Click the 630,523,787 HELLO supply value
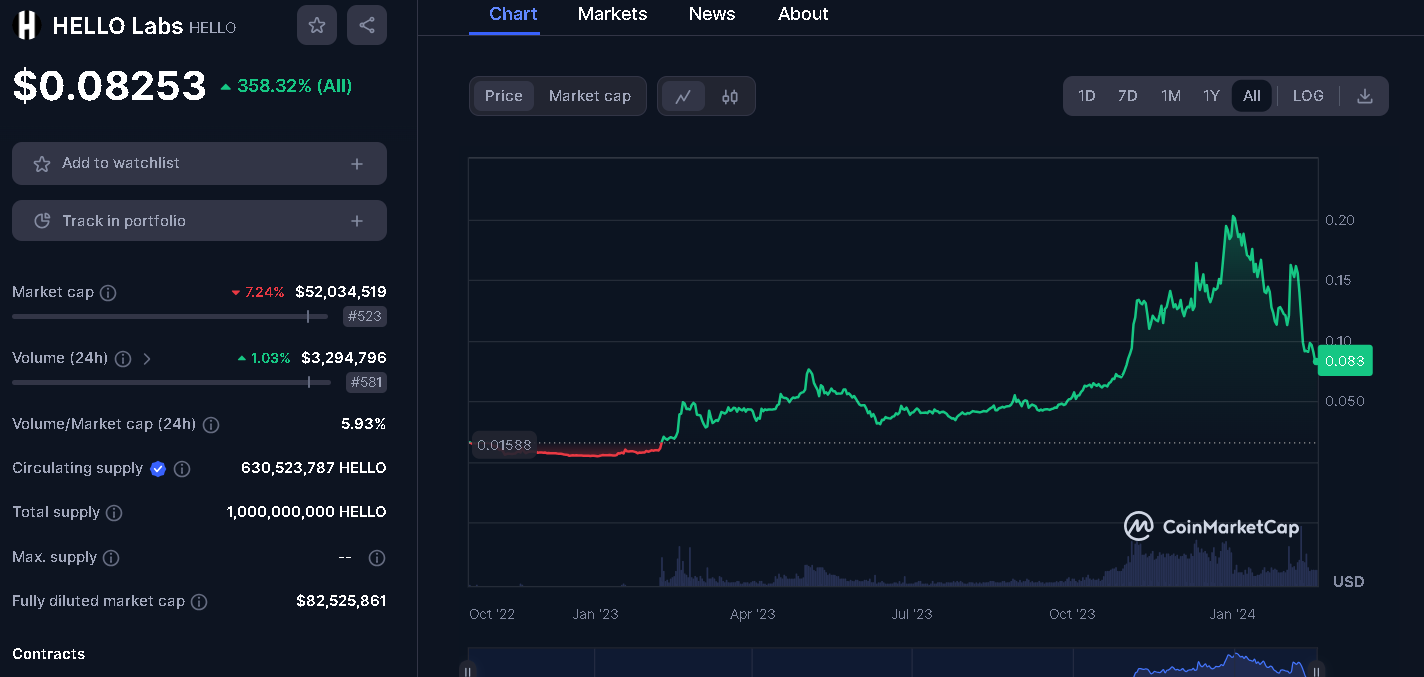Image resolution: width=1424 pixels, height=677 pixels. point(314,468)
